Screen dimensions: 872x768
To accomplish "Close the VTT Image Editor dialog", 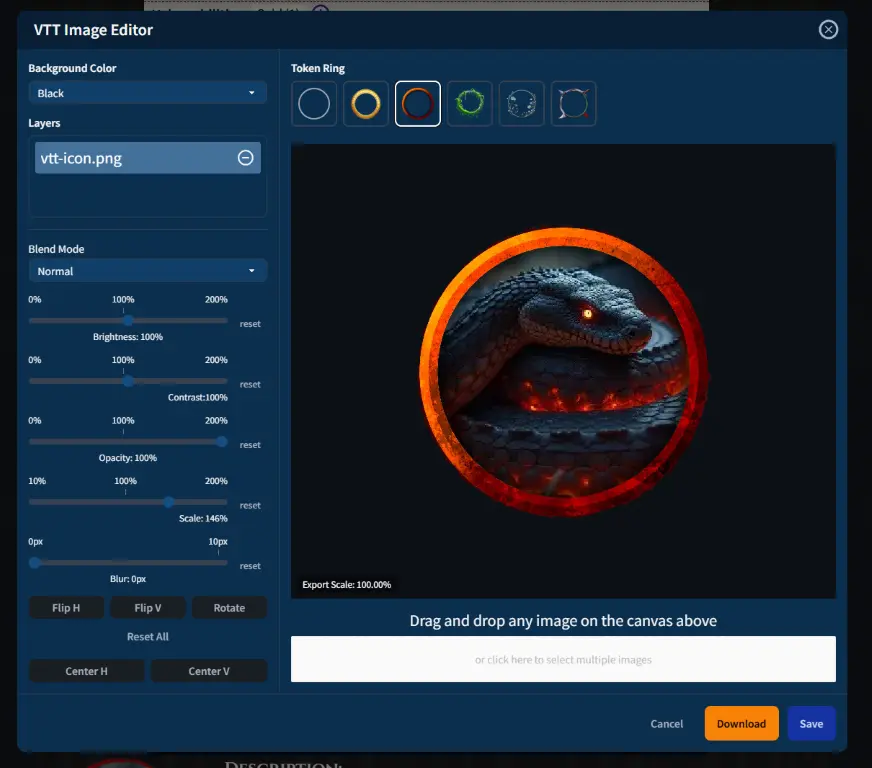I will point(828,30).
